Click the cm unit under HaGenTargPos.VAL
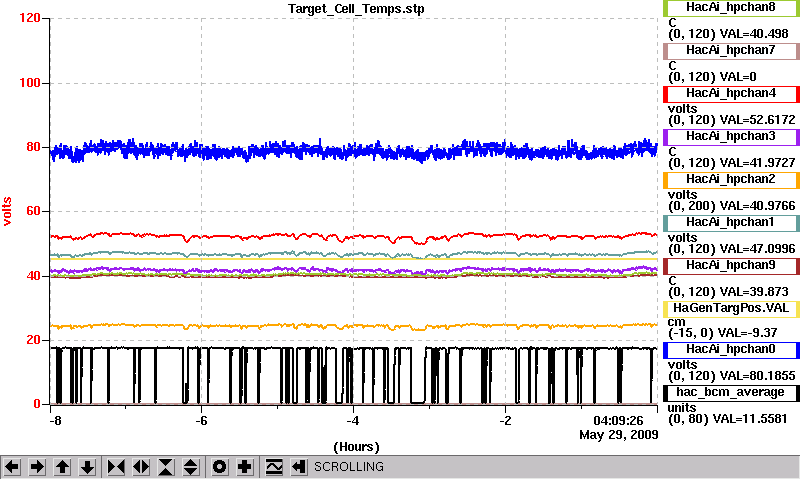800x479 pixels. 677,322
